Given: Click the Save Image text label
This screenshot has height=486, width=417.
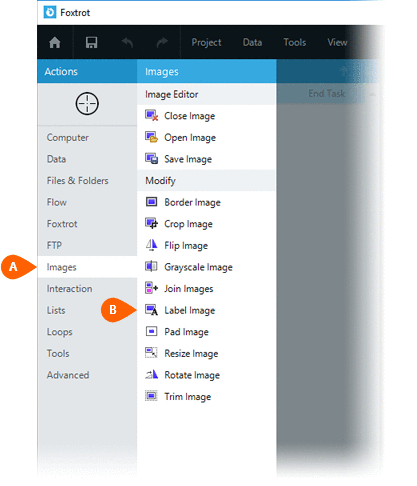Looking at the screenshot, I should click(x=188, y=159).
